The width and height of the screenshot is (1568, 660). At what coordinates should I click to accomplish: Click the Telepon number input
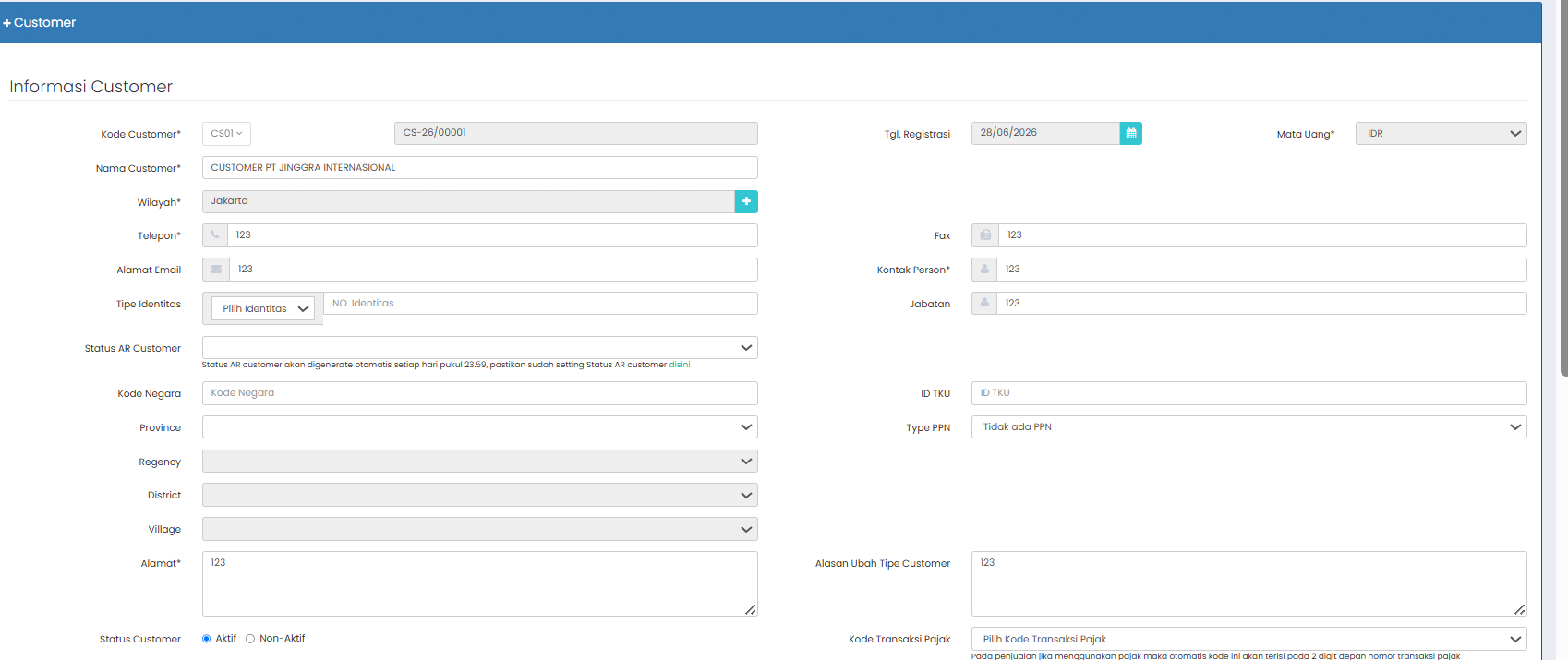point(492,235)
